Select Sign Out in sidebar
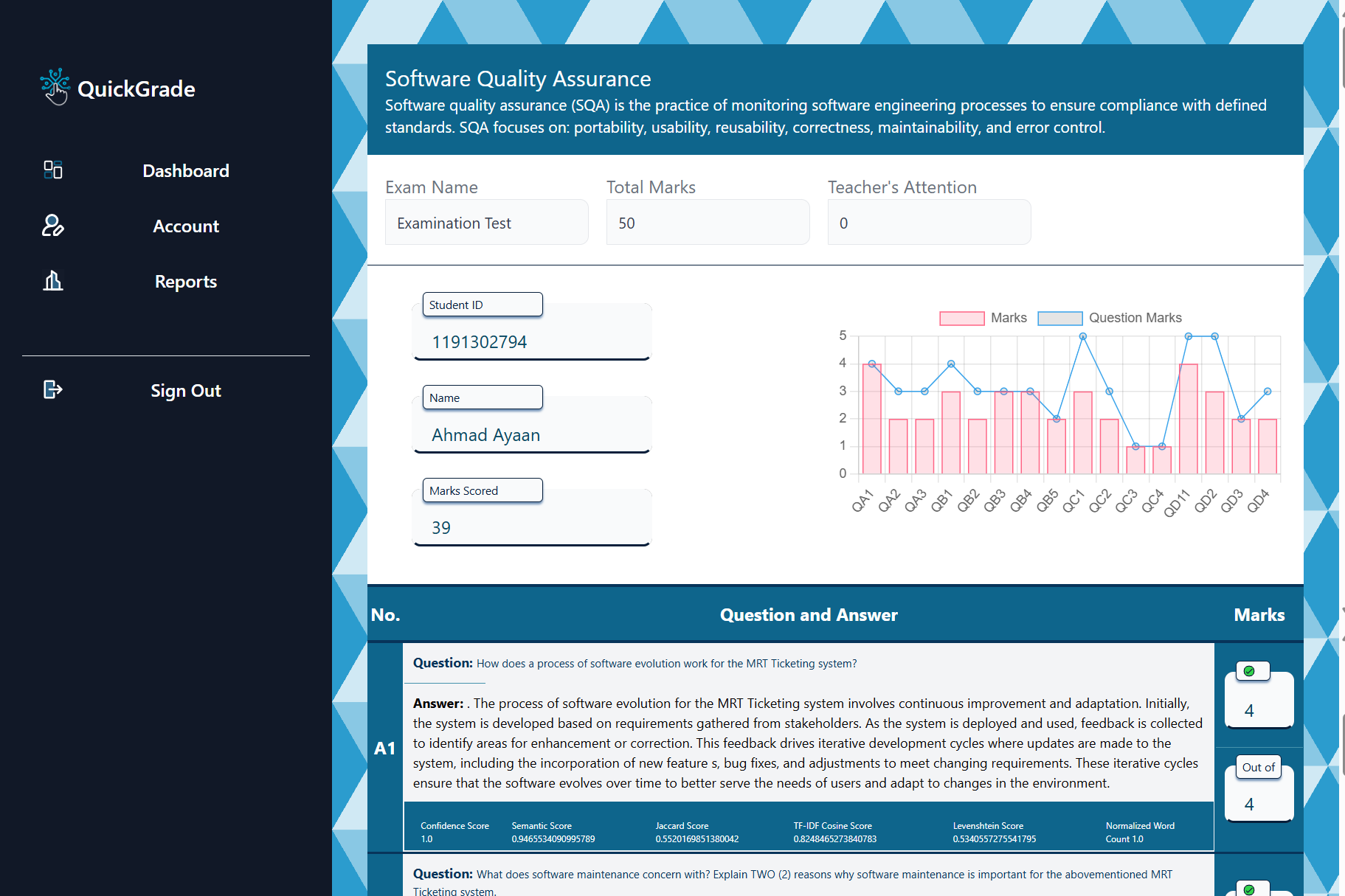 tap(186, 391)
